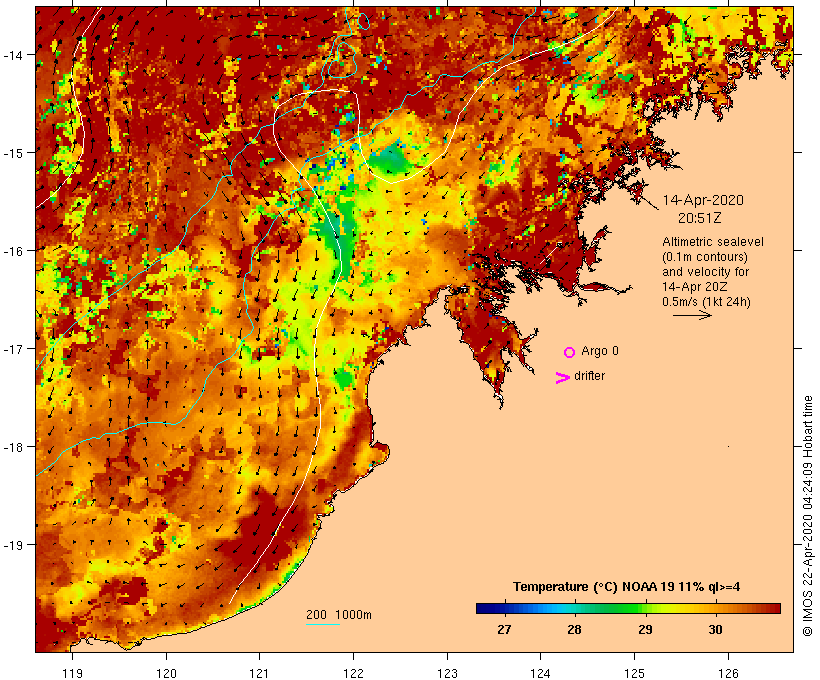Click the '0.5m/s (1kt 24h)' label
Viewport: 820px width, 680px height.
pos(706,302)
